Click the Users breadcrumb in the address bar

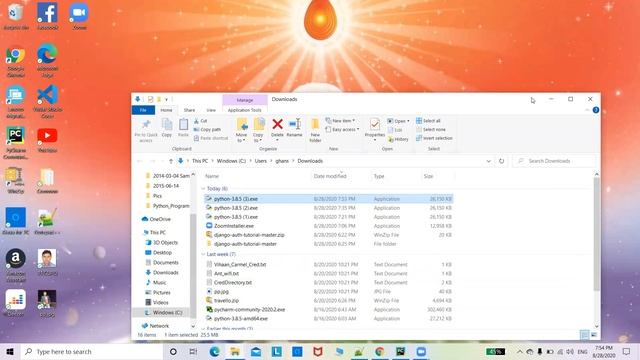(261, 161)
